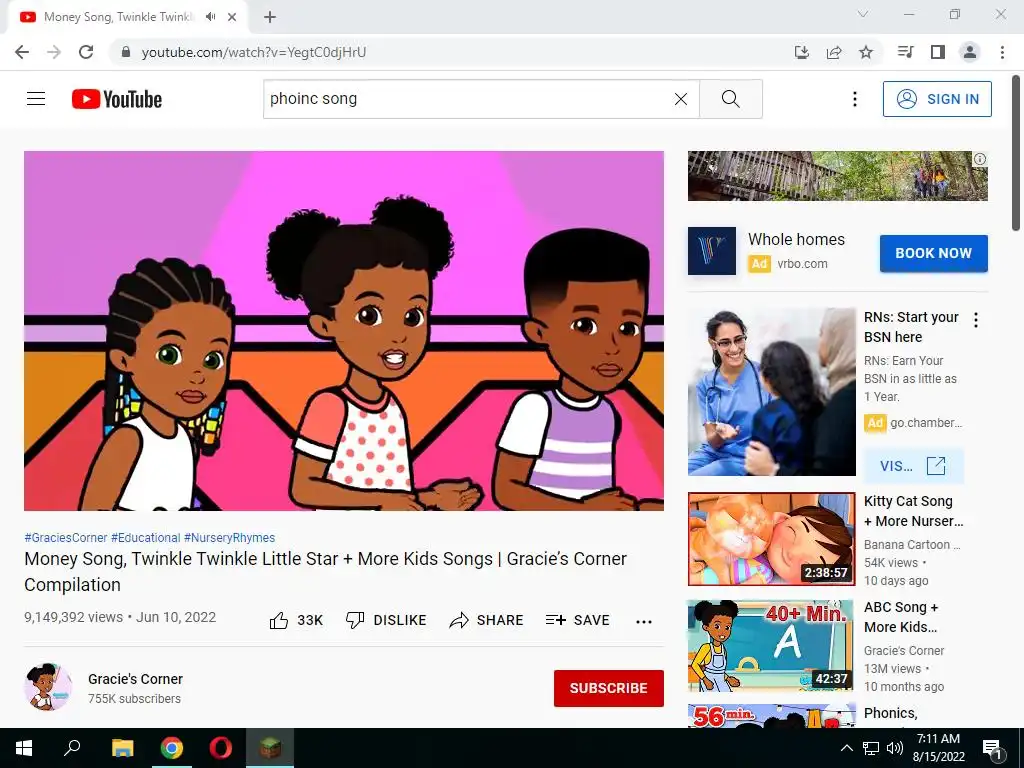Image resolution: width=1024 pixels, height=768 pixels.
Task: Pause the video by clicking the player
Action: click(x=344, y=330)
